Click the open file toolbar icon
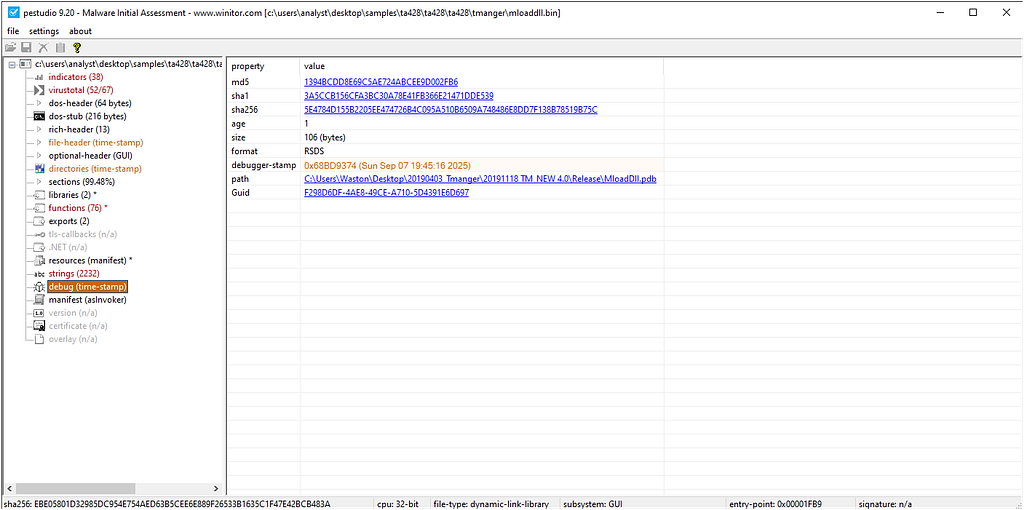Viewport: 1024px width, 510px height. pos(10,47)
